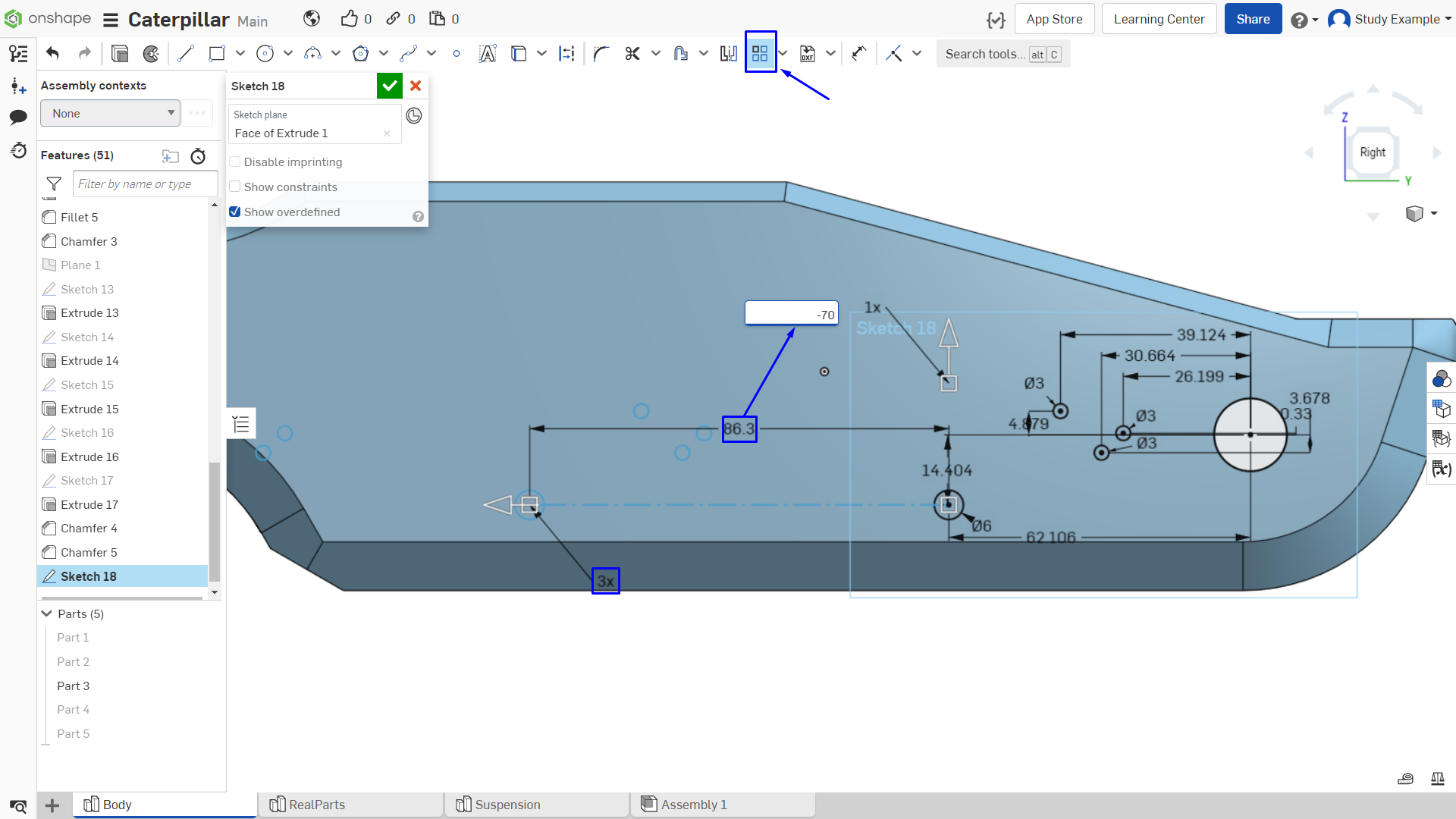Uncheck Show overdefined option
Viewport: 1456px width, 819px height.
click(x=235, y=212)
